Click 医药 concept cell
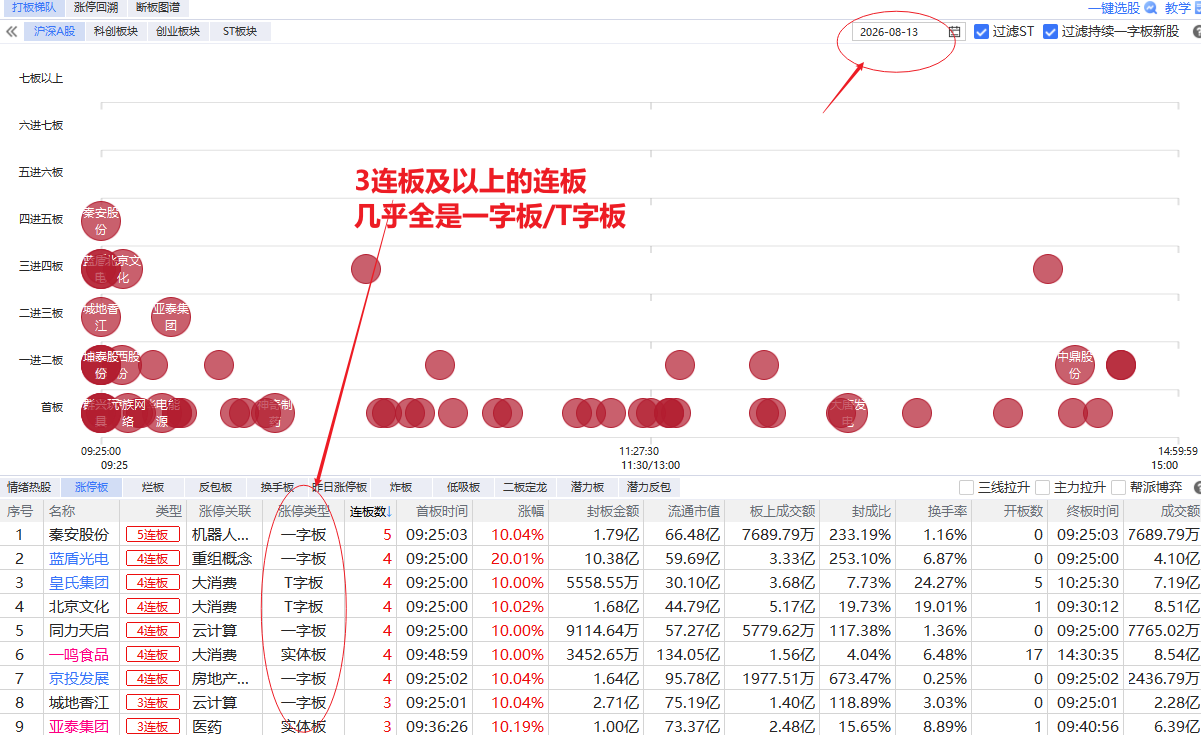The image size is (1201, 735). 207,726
